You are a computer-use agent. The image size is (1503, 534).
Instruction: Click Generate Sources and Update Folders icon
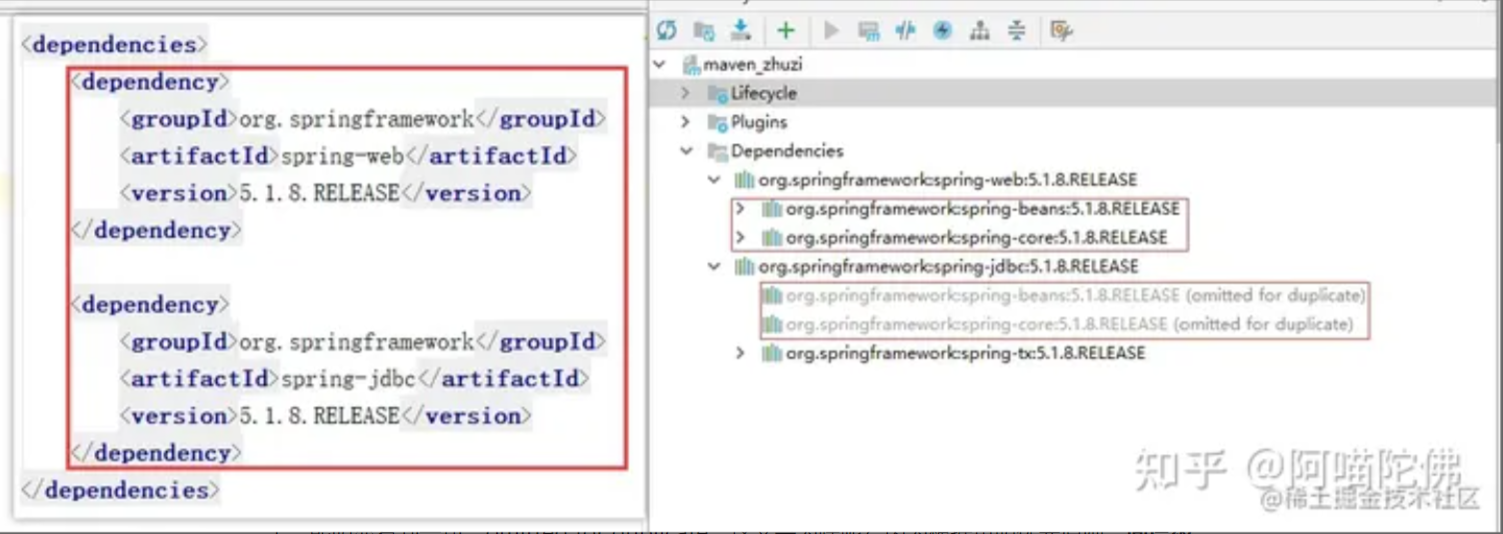tap(704, 31)
